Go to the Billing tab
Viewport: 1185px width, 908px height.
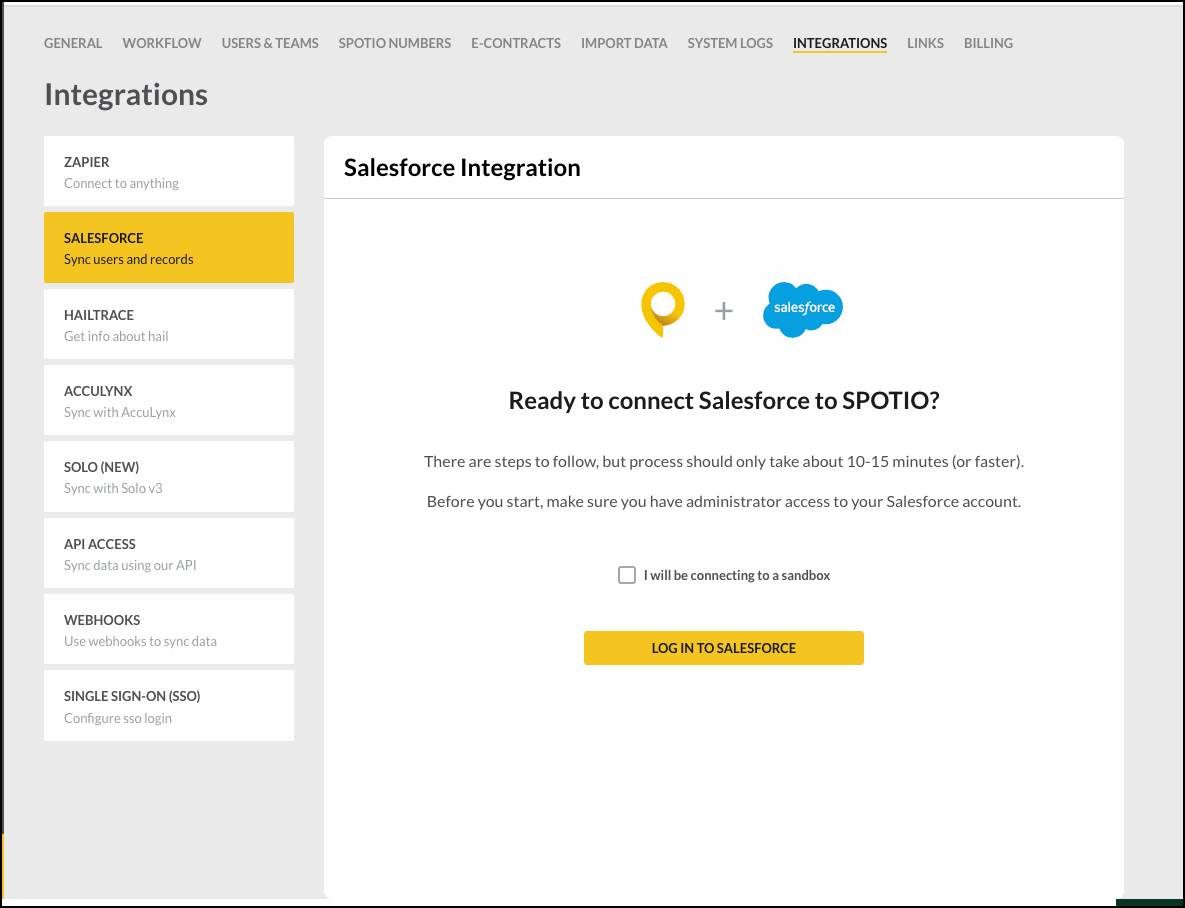(988, 43)
